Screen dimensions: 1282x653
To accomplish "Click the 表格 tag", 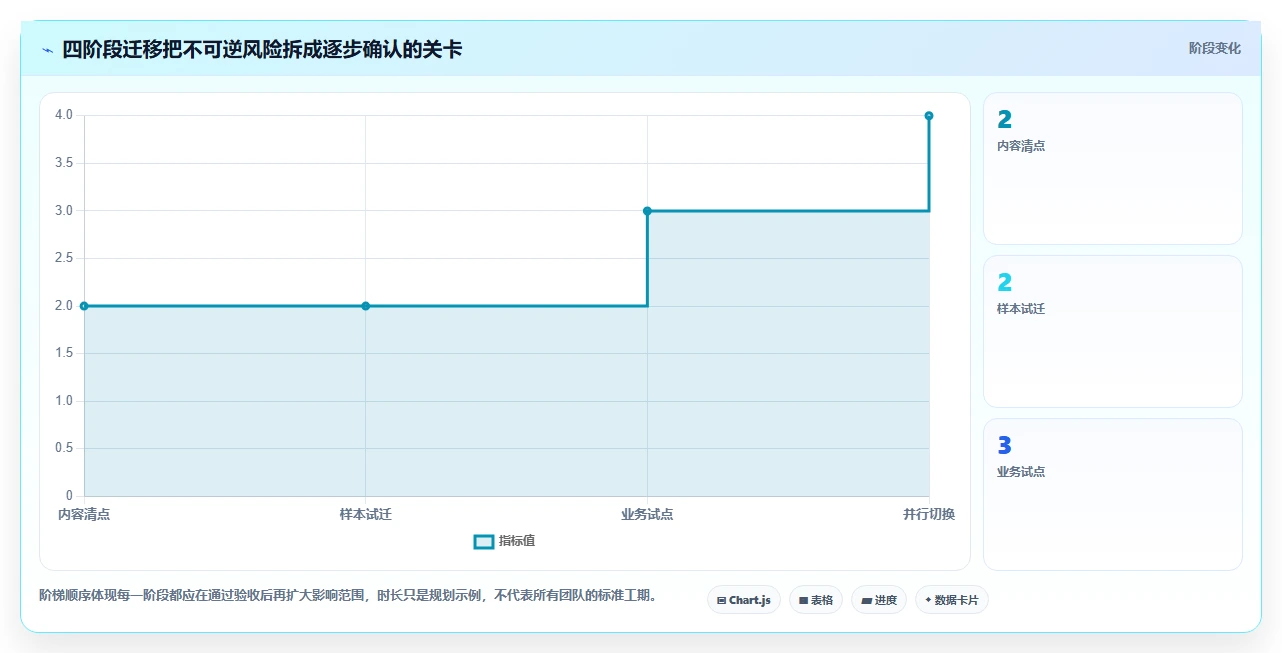I will tap(816, 600).
